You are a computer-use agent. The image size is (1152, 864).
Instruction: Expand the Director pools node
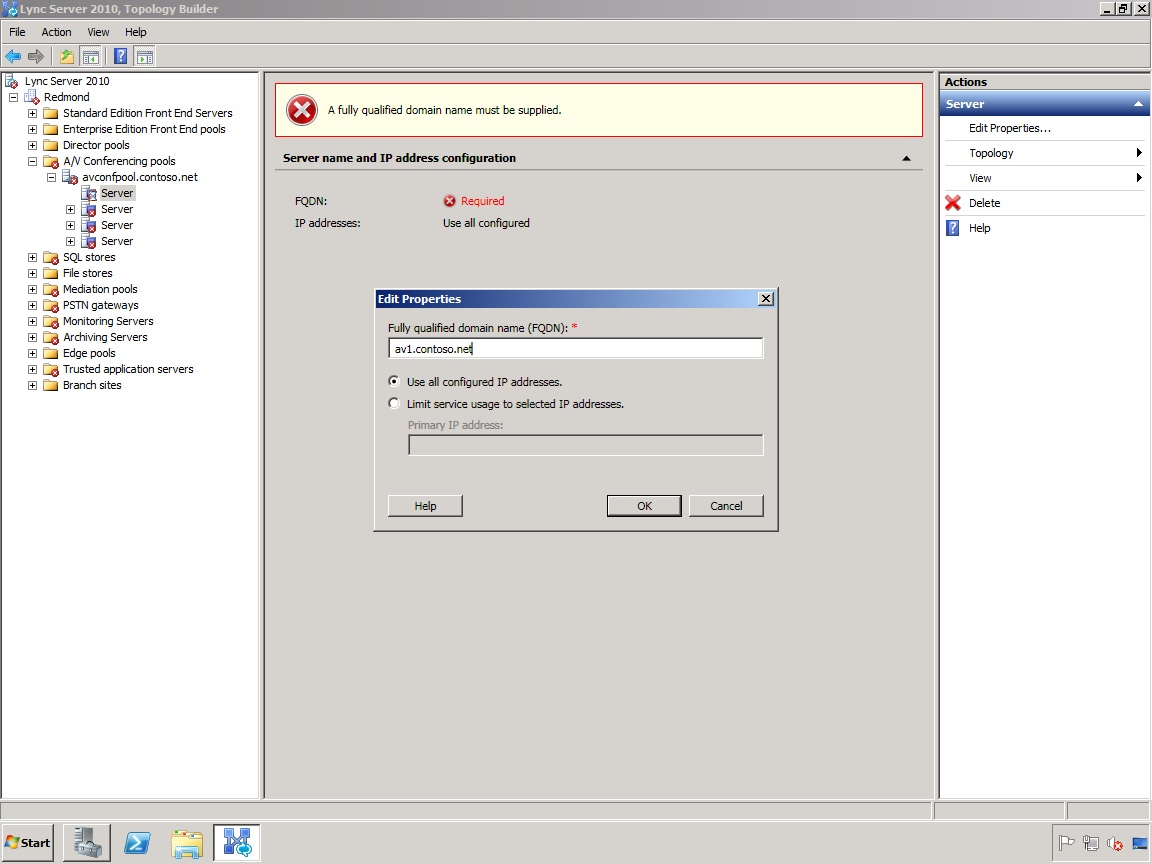[32, 145]
